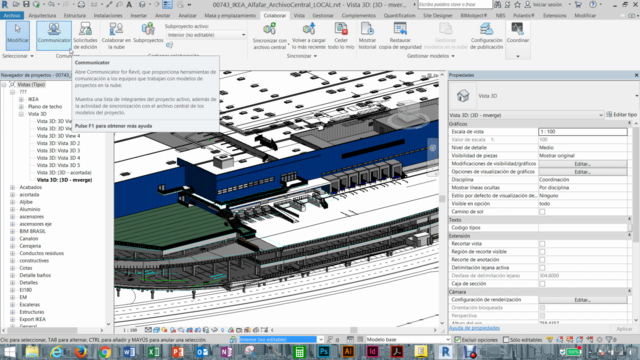
Task: Click Editar for Configuración de renderización
Action: 582,300
